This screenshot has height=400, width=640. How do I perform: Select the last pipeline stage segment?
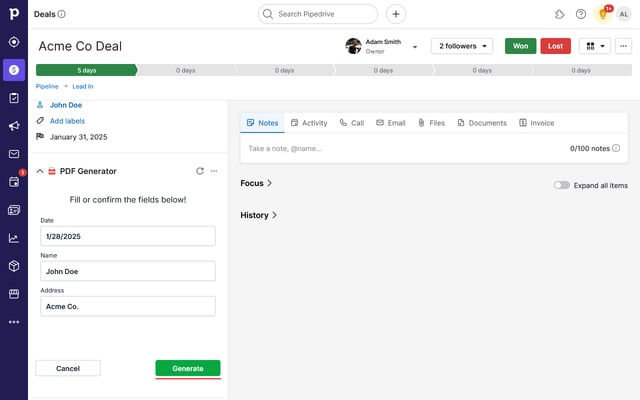pyautogui.click(x=581, y=70)
